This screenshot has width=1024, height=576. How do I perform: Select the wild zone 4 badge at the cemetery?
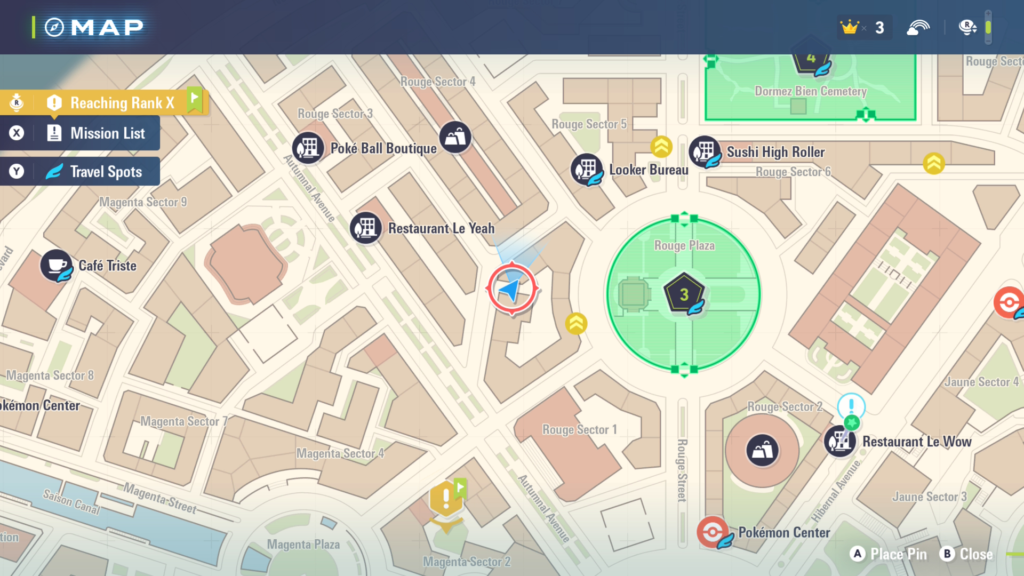[810, 58]
